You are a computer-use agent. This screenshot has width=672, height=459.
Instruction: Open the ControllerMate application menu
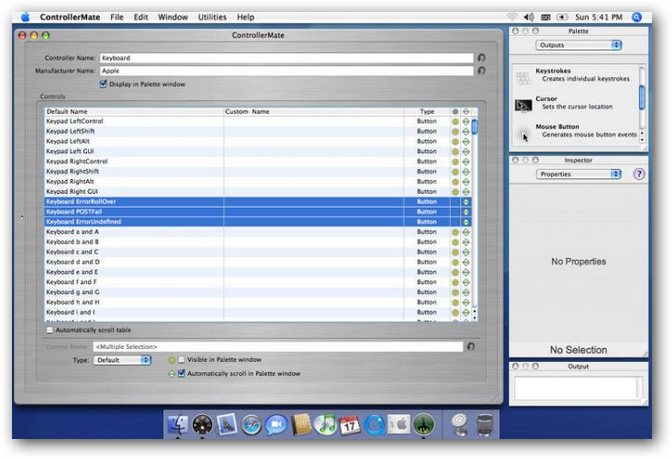click(70, 17)
